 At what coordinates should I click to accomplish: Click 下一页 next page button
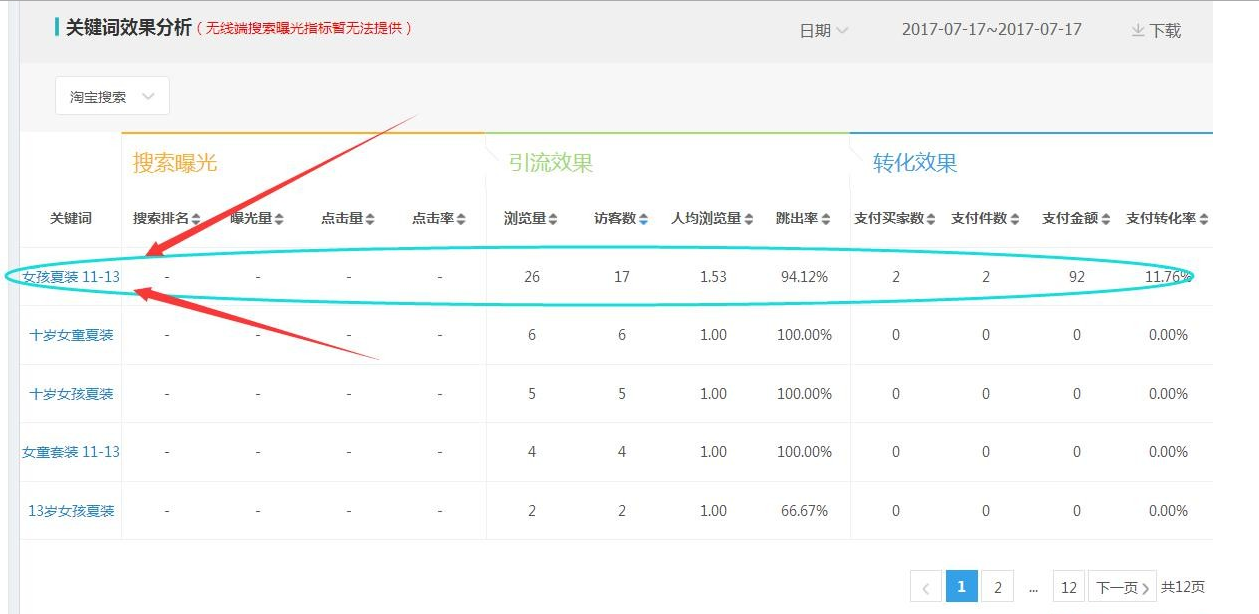[1121, 587]
